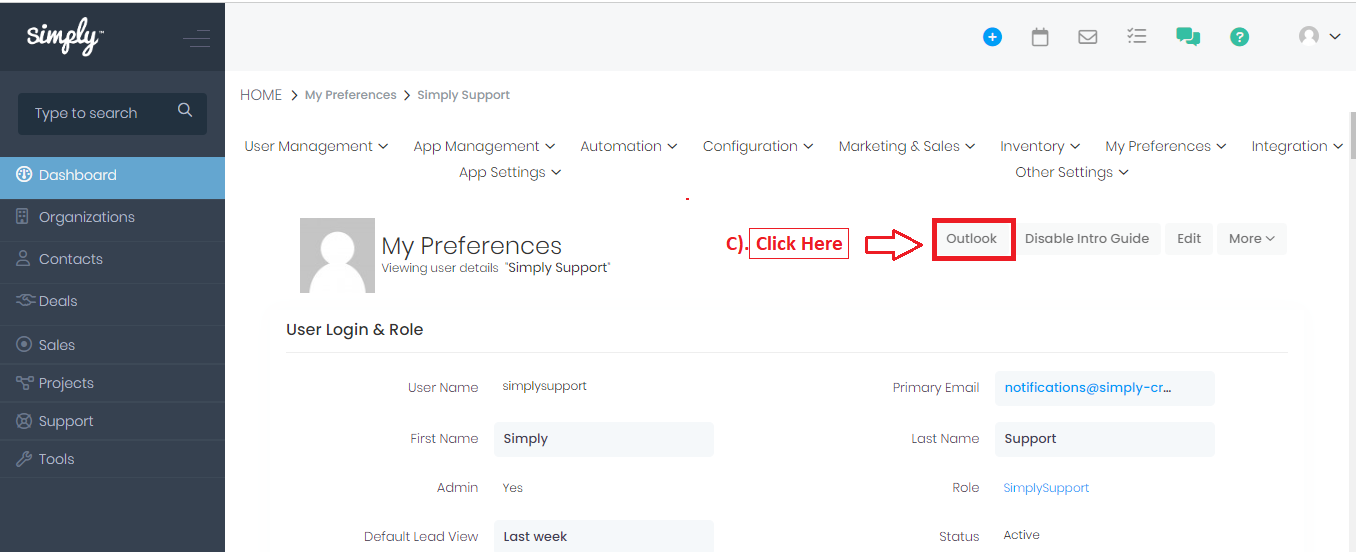1356x552 pixels.
Task: Click the Outlook button
Action: [972, 239]
